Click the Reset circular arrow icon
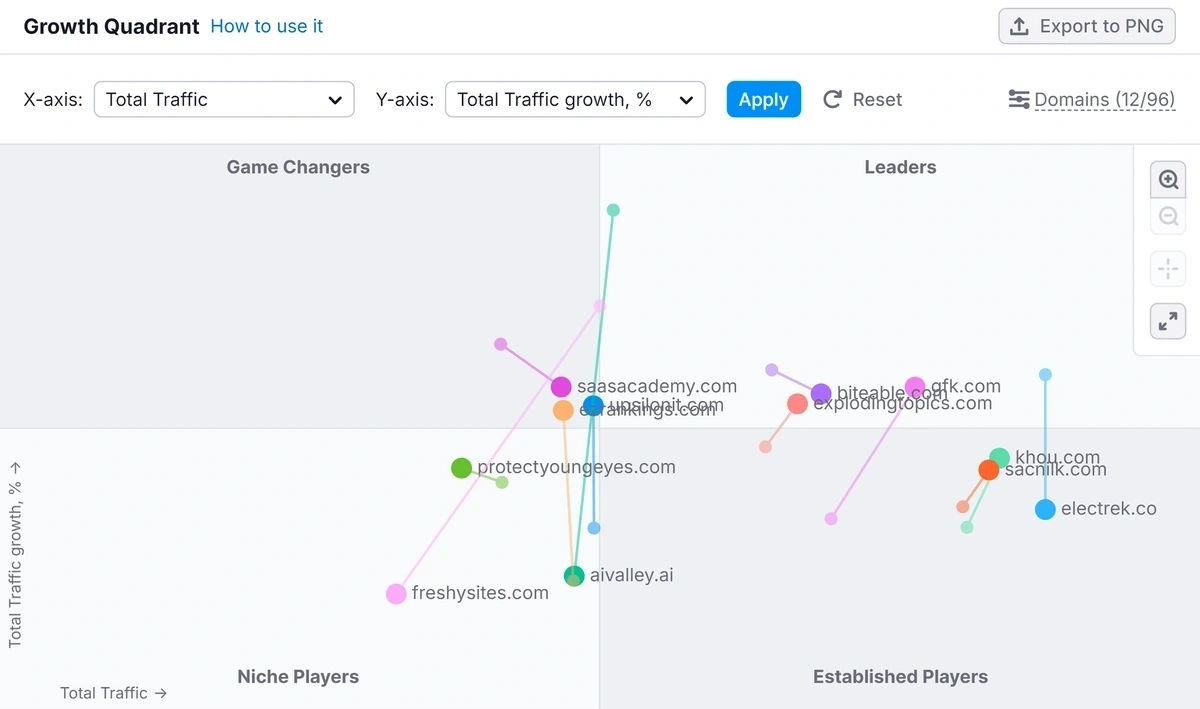Screen dimensions: 1200x709 pos(832,100)
